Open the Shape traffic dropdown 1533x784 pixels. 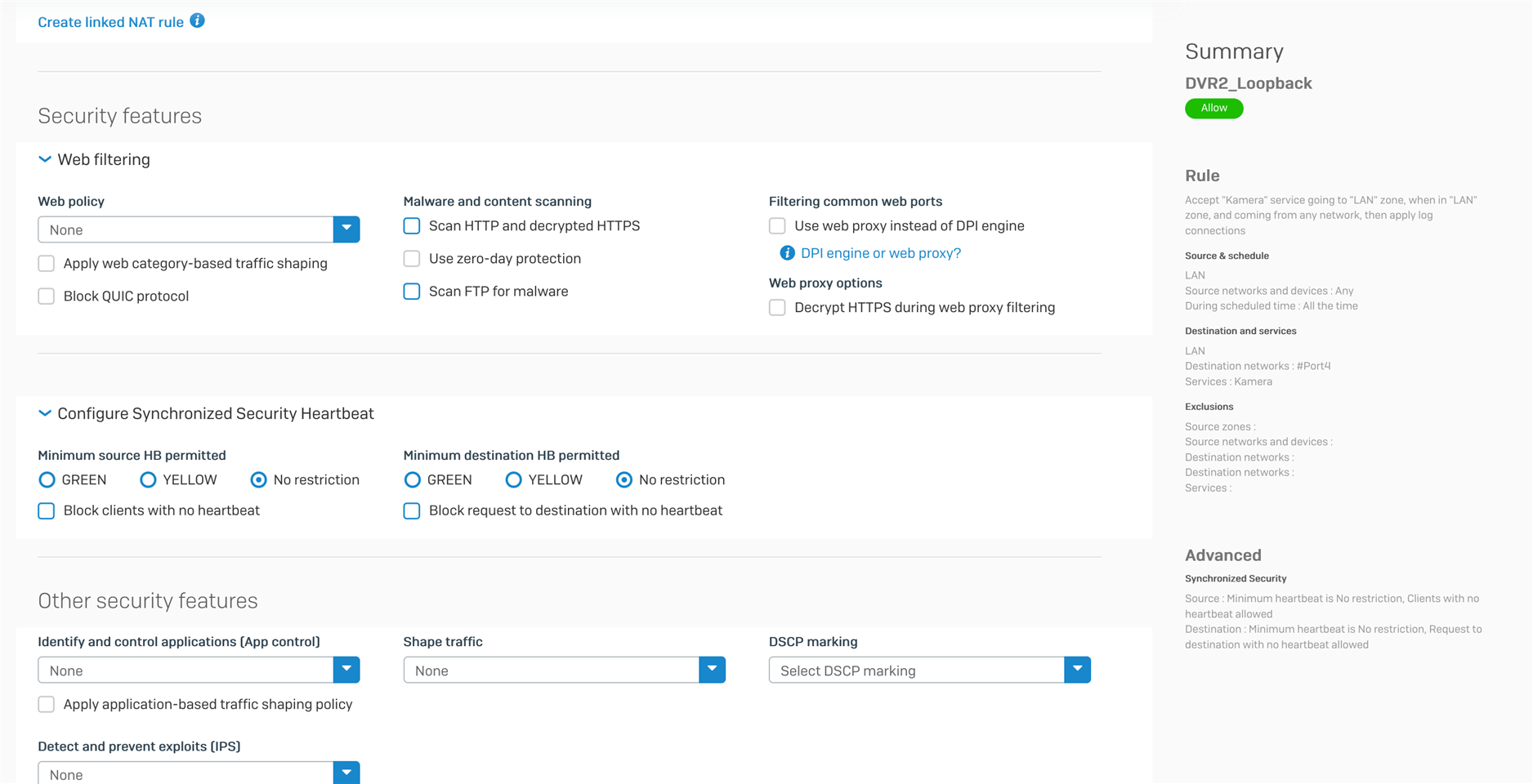click(x=564, y=670)
